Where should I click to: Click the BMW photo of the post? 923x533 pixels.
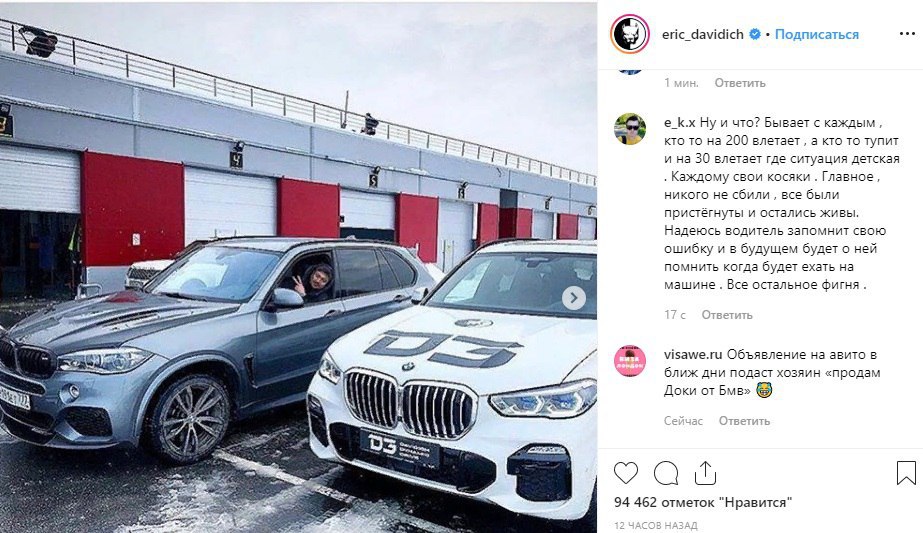pyautogui.click(x=298, y=266)
